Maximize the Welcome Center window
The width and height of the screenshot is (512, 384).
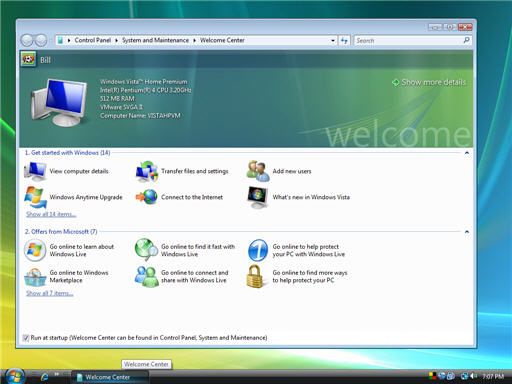click(x=450, y=27)
